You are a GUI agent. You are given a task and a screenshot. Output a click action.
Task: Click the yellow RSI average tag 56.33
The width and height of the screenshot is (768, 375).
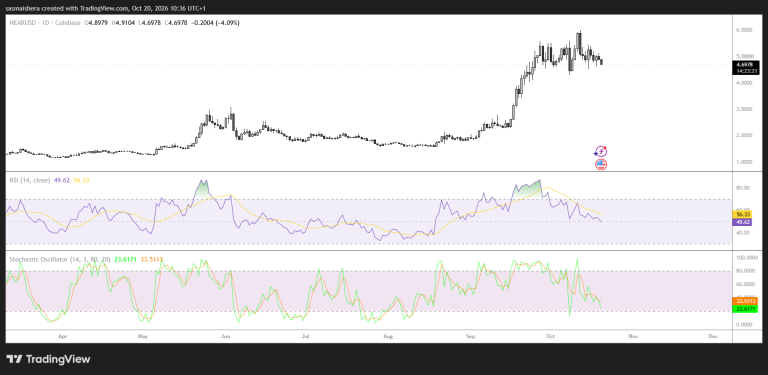741,214
